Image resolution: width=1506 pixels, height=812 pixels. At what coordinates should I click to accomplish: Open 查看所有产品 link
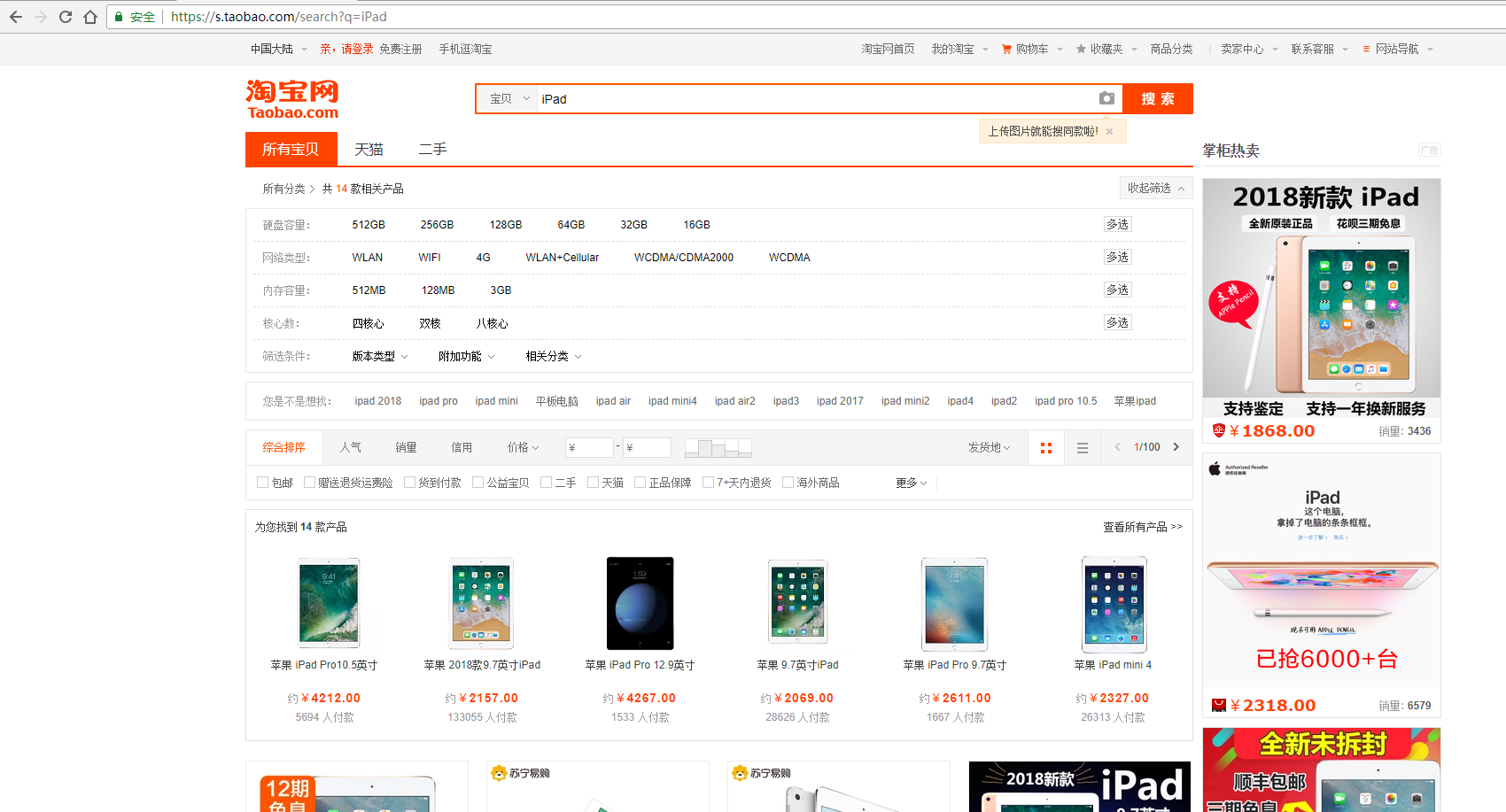tap(1143, 527)
